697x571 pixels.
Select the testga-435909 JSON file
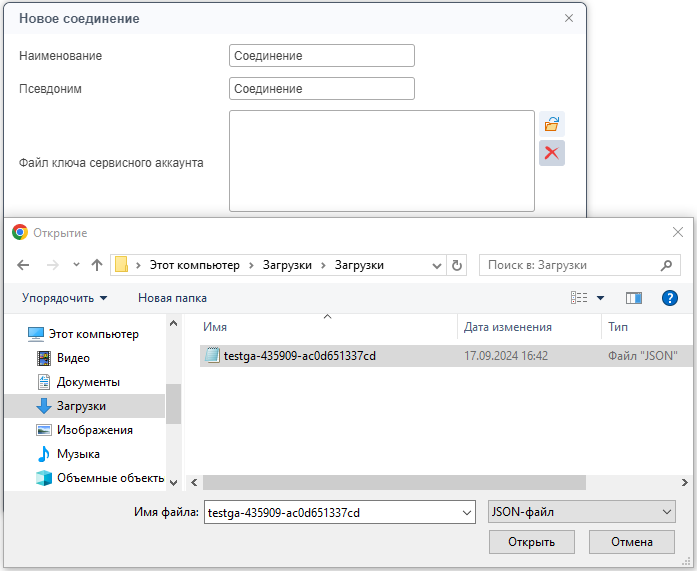click(x=299, y=355)
